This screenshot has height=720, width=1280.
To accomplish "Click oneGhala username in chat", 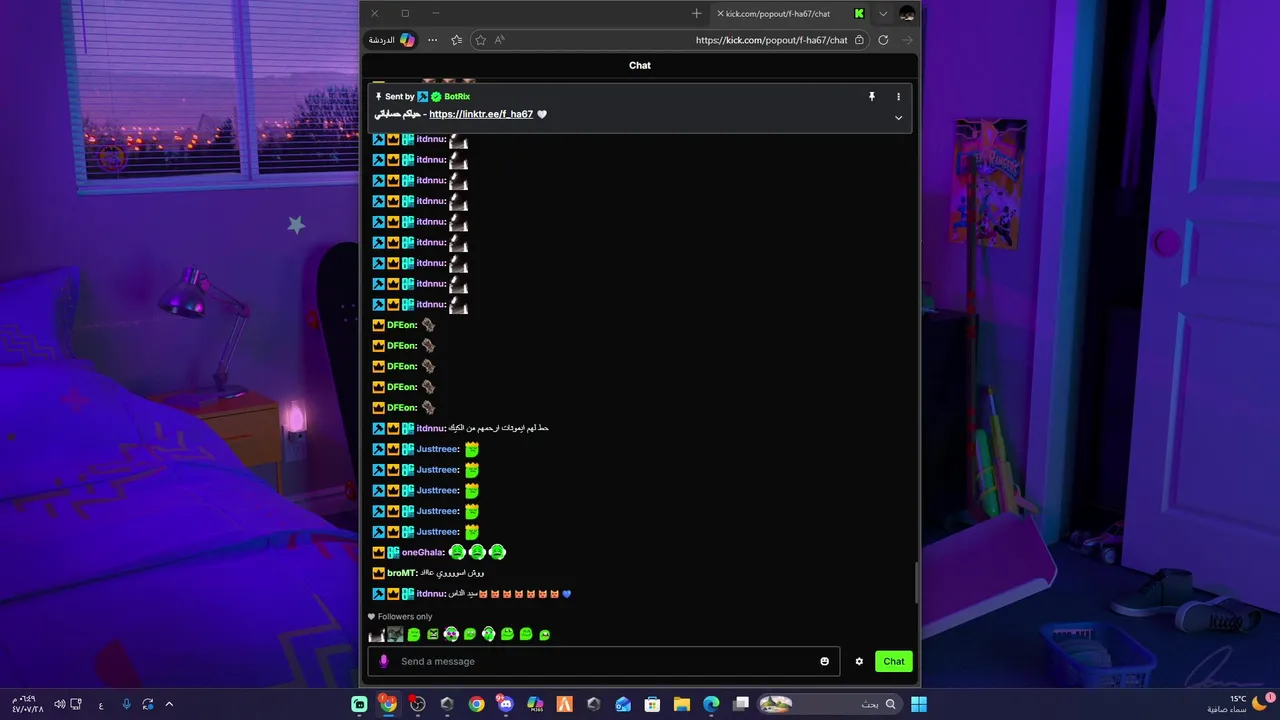I will coord(423,552).
